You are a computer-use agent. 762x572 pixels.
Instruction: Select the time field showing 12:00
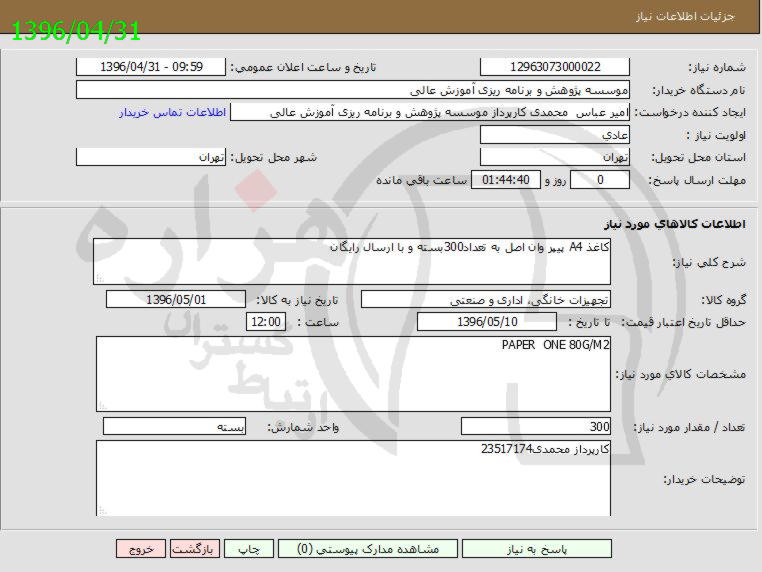[266, 322]
